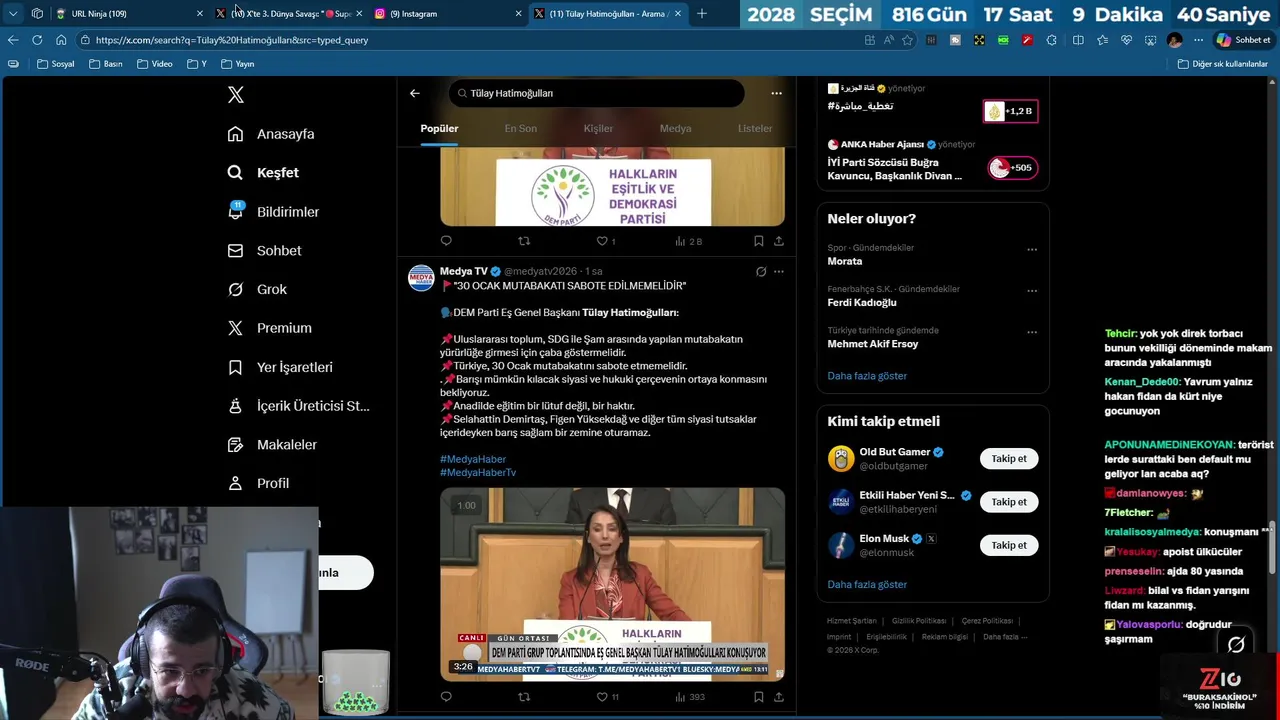Open Profil in the sidebar
1280x720 pixels.
click(258, 483)
